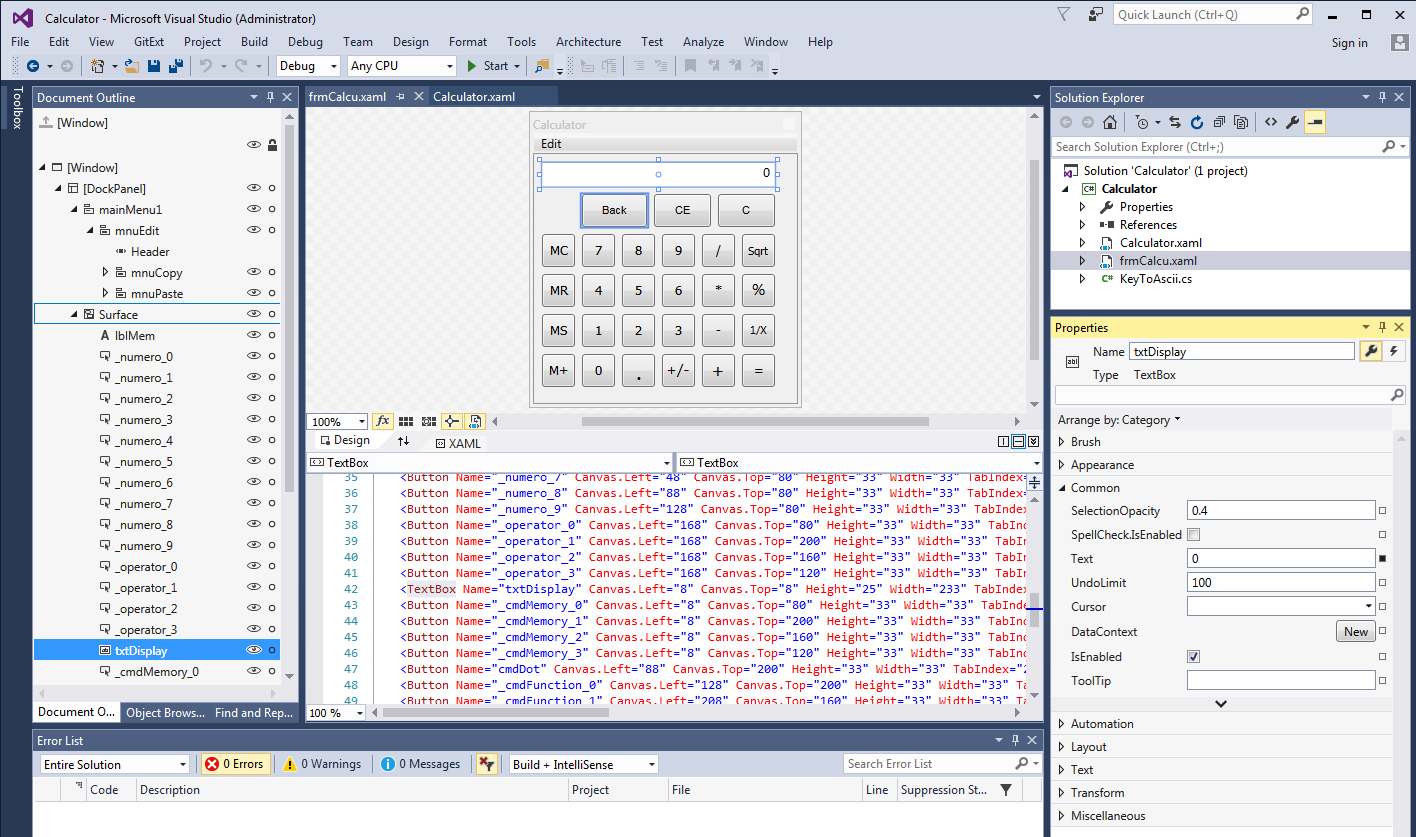Switch to the Events lightning bolt view
The width and height of the screenshot is (1416, 837).
1393,351
